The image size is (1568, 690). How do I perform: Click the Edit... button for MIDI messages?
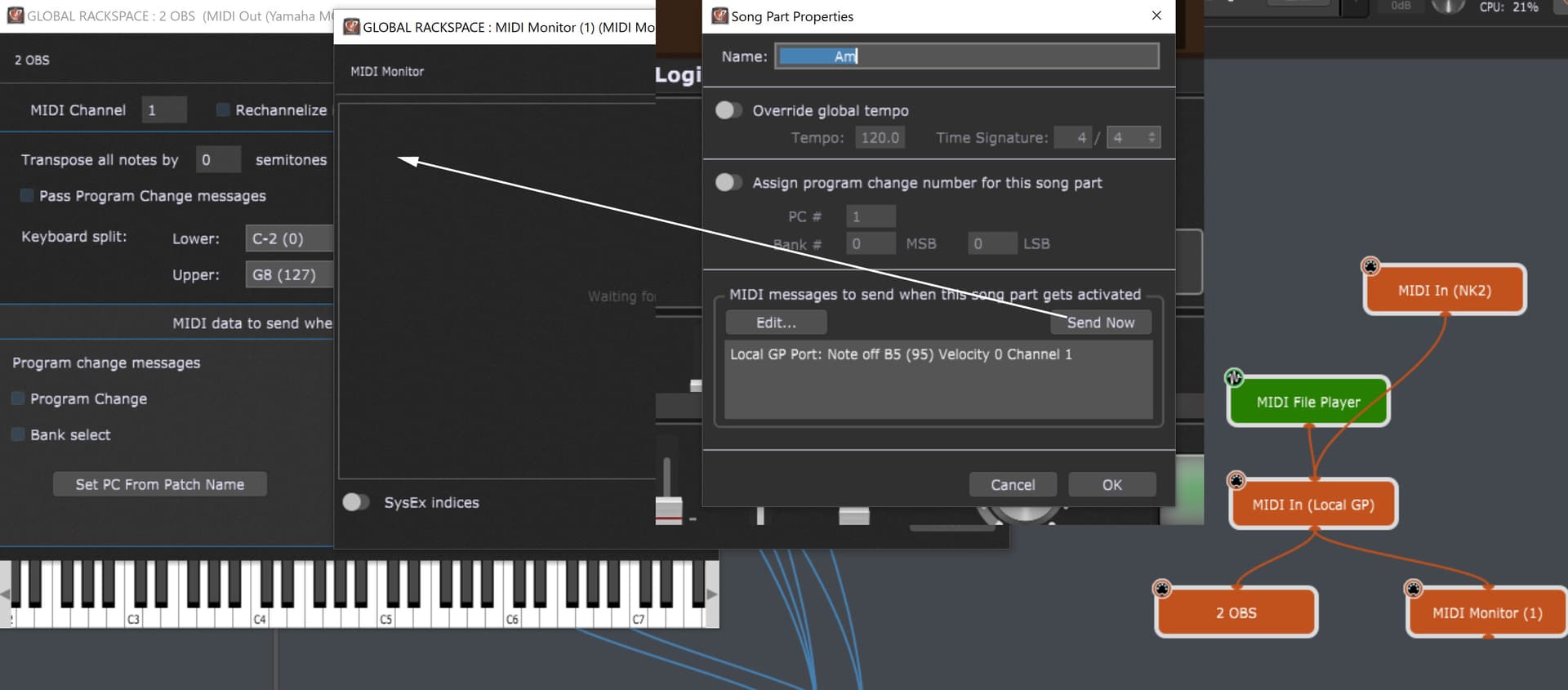pyautogui.click(x=776, y=323)
